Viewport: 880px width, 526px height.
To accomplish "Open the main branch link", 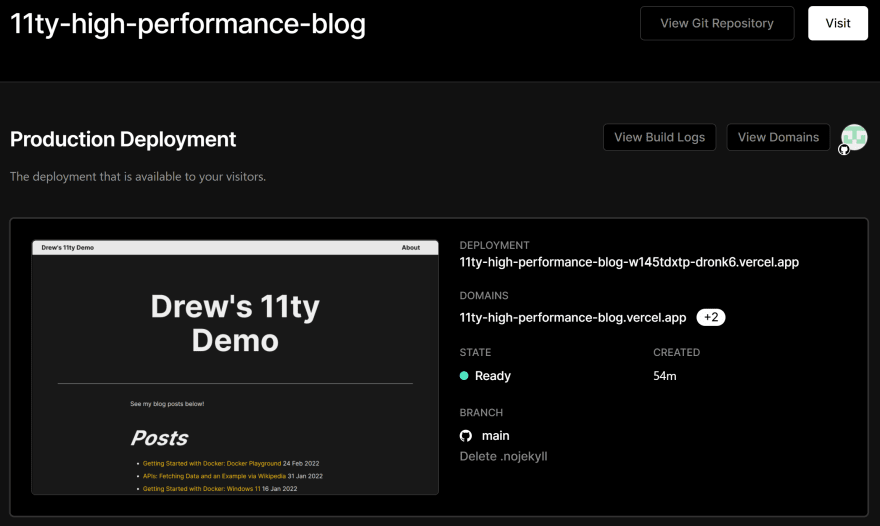I will [496, 436].
